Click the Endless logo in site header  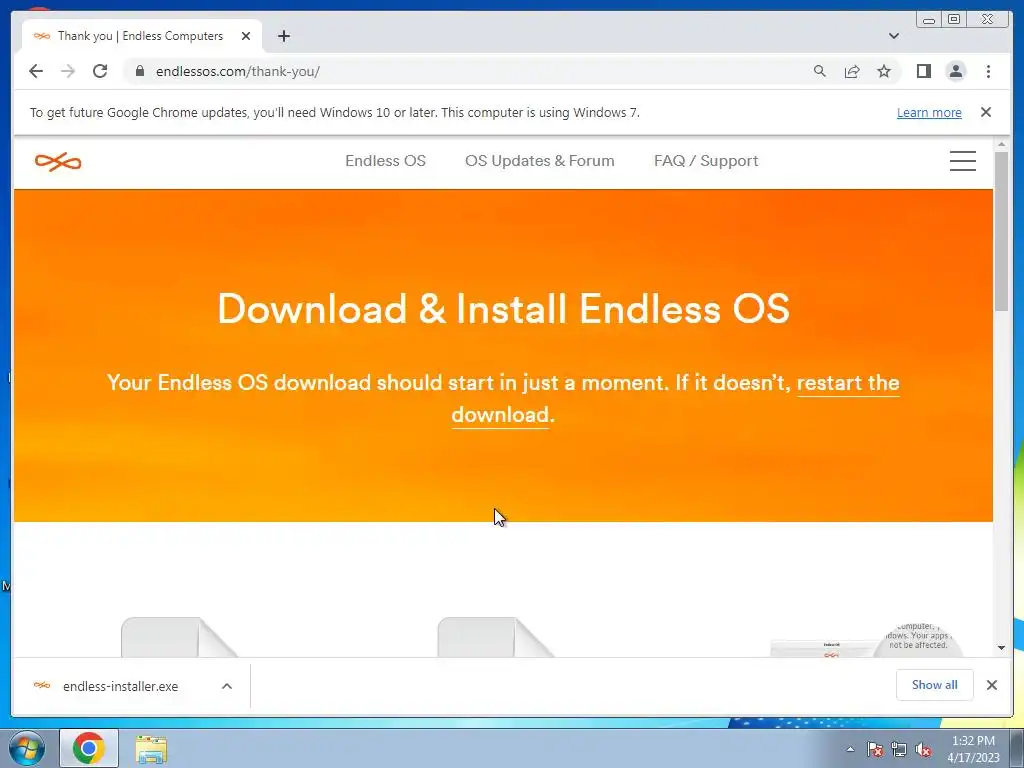[58, 161]
